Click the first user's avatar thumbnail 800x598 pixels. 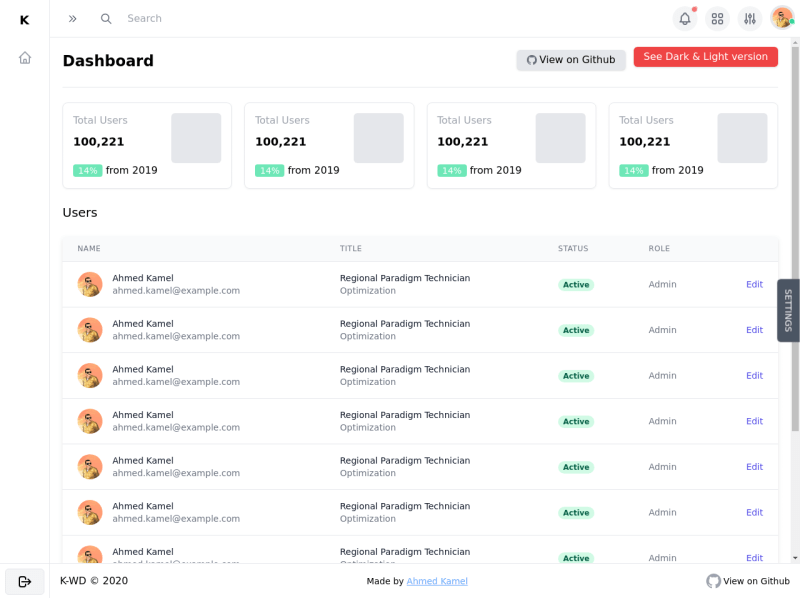tap(90, 284)
